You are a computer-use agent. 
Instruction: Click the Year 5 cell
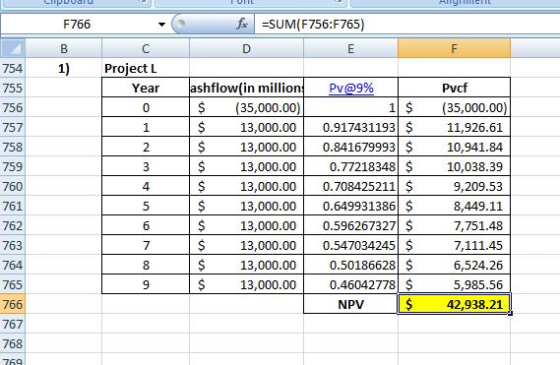(x=145, y=206)
